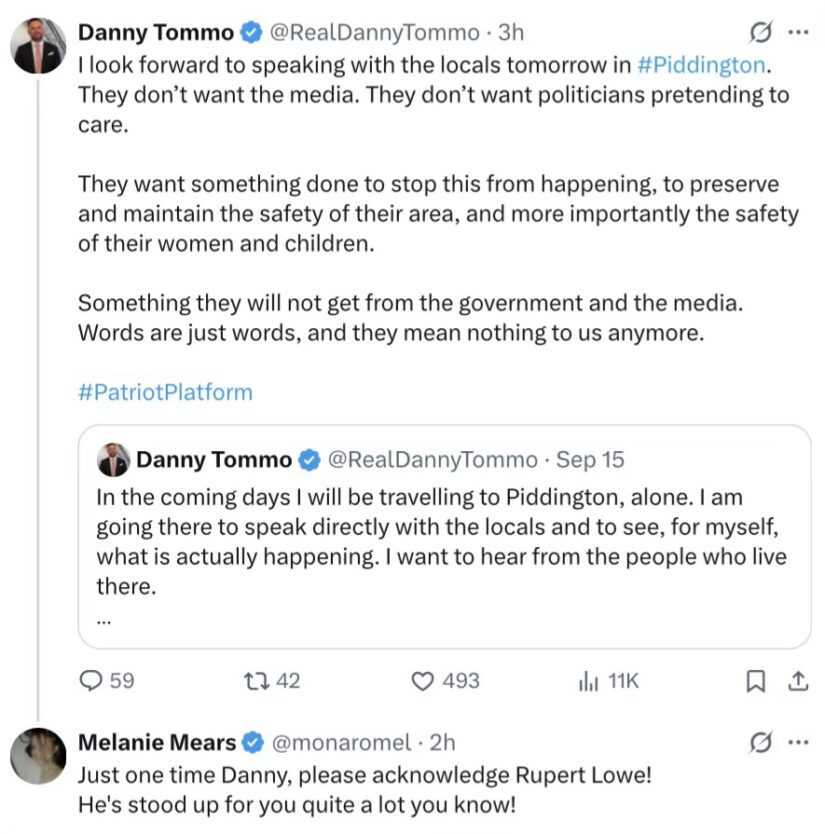
Task: Click the @monaromel handle
Action: click(341, 743)
